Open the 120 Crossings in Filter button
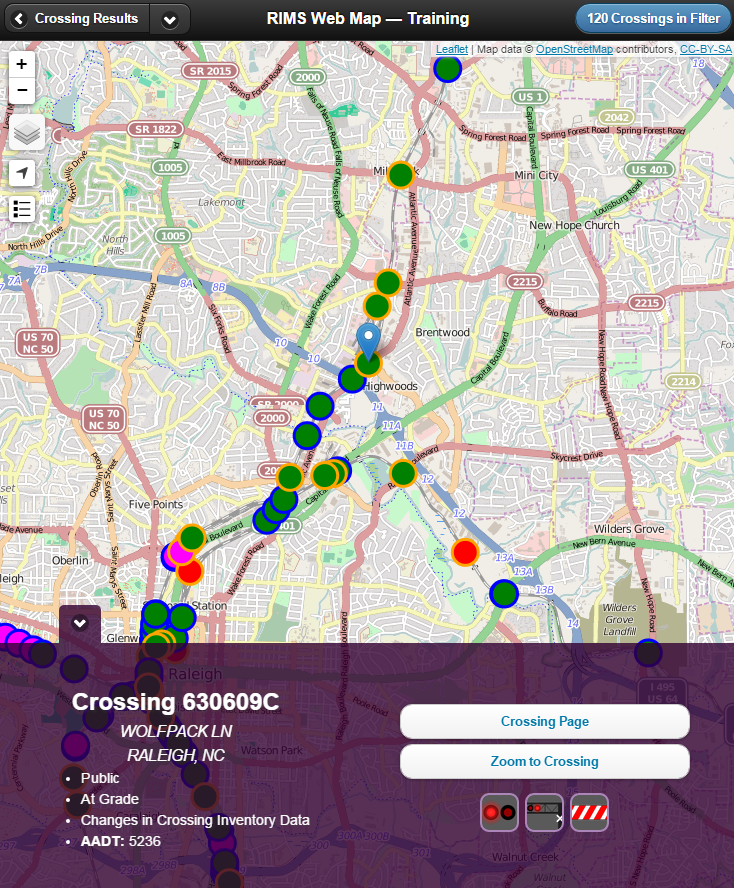The image size is (734, 888). [653, 19]
